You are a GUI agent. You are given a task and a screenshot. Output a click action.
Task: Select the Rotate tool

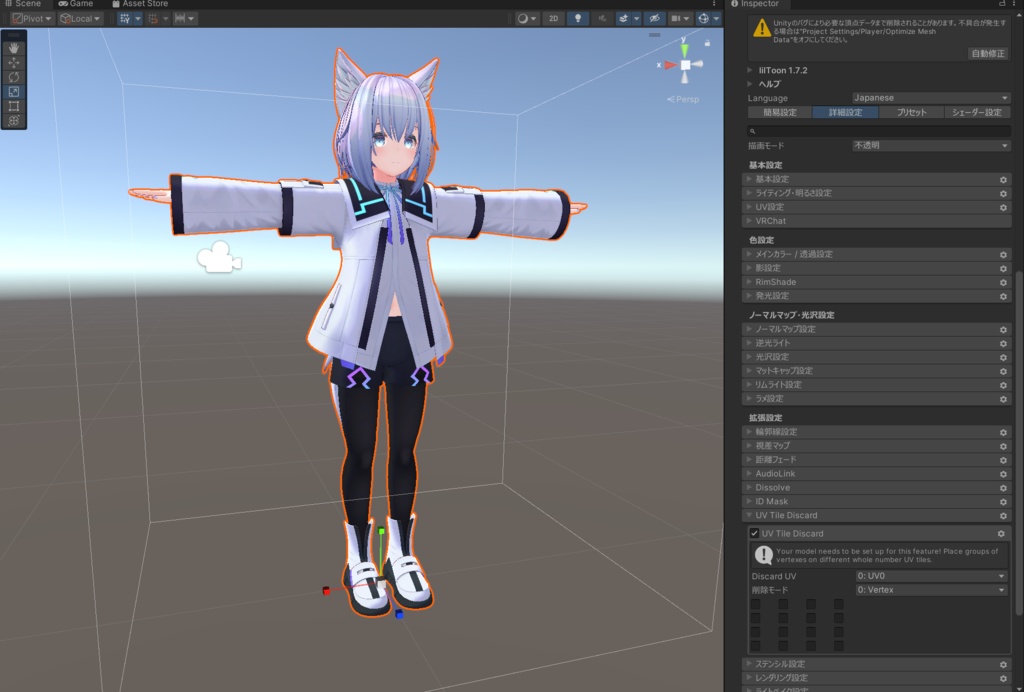coord(14,77)
